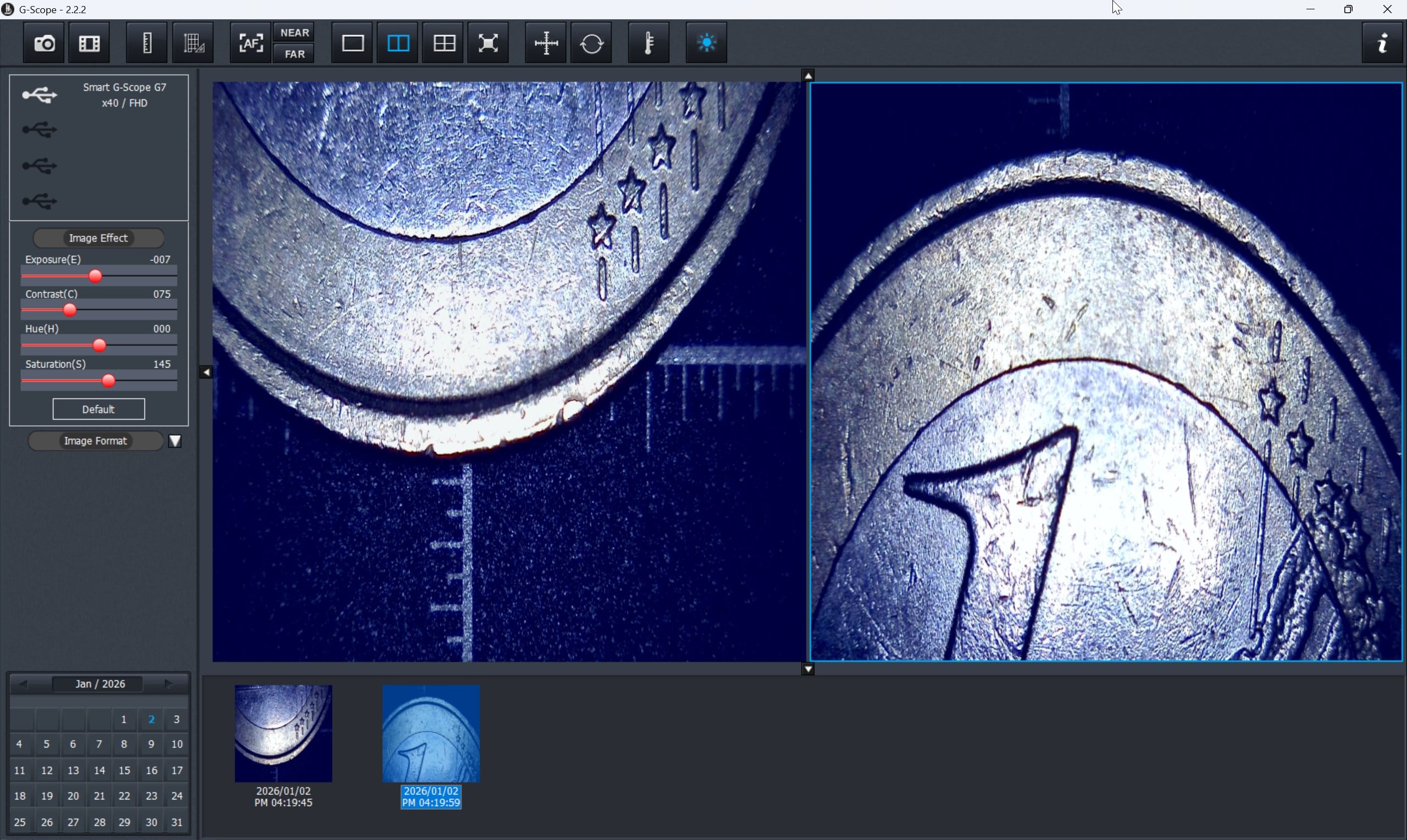1407x840 pixels.
Task: Select thumbnail captured at PM 04:19:45
Action: [x=283, y=733]
